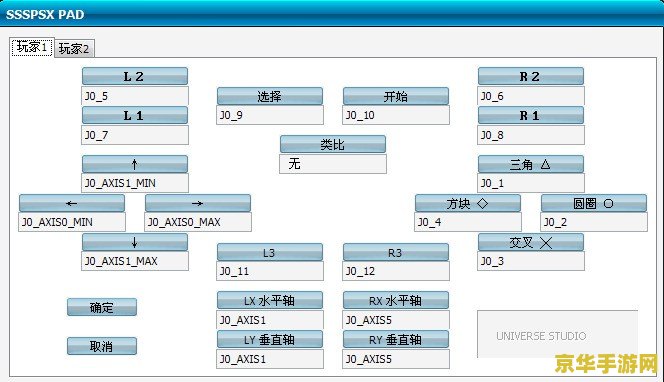Confirm settings with the 确定 button

102,307
